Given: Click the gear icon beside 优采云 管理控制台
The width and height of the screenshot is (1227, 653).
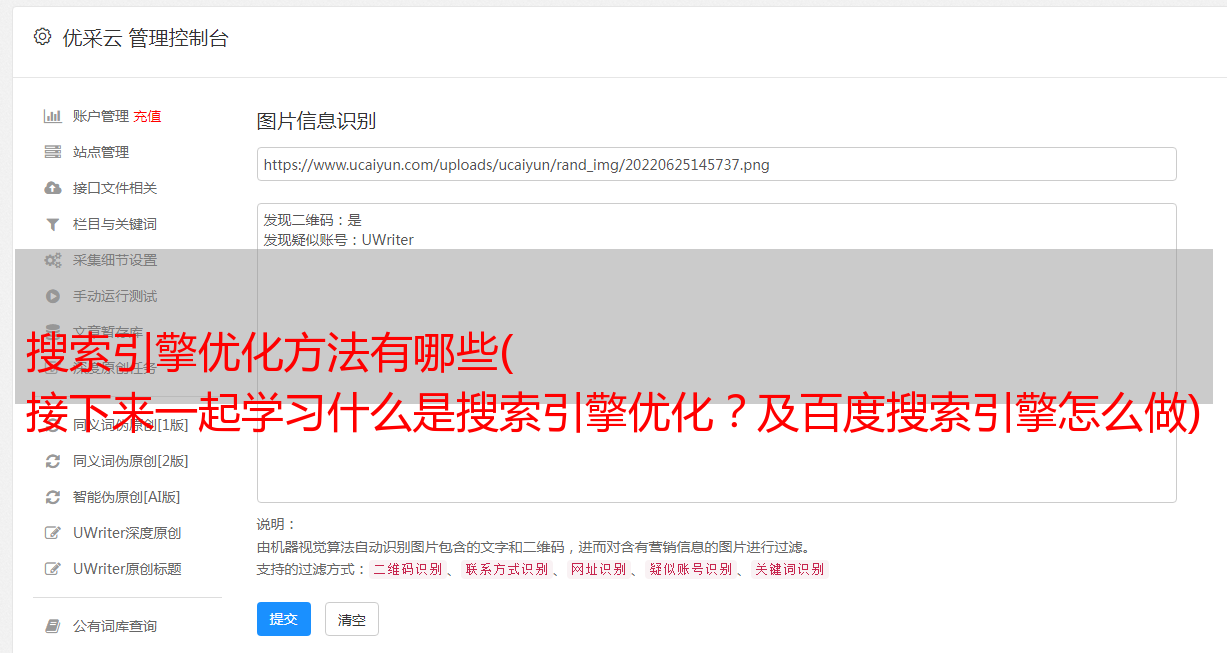Looking at the screenshot, I should click(x=42, y=37).
